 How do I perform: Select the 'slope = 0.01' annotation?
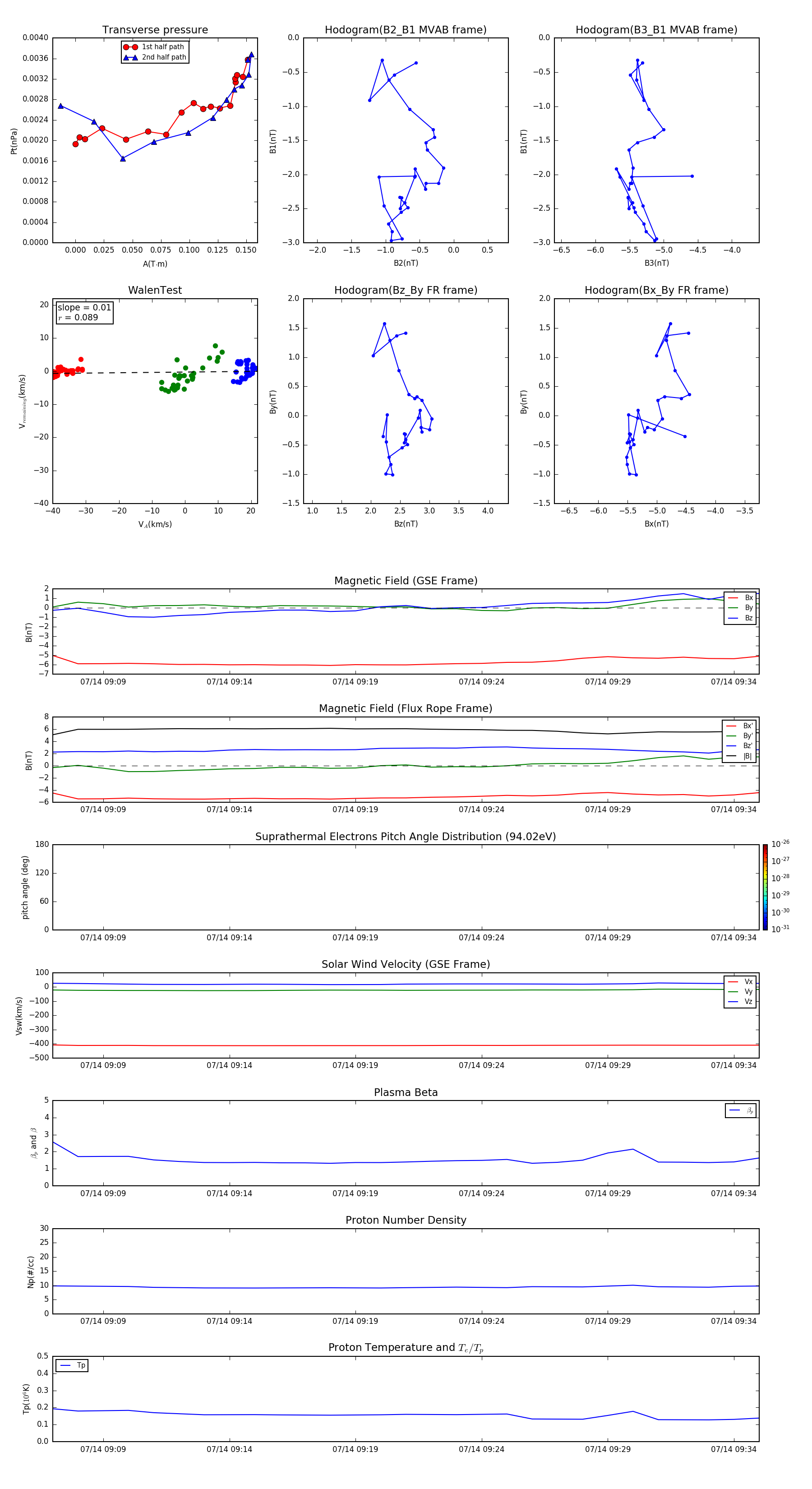84,308
